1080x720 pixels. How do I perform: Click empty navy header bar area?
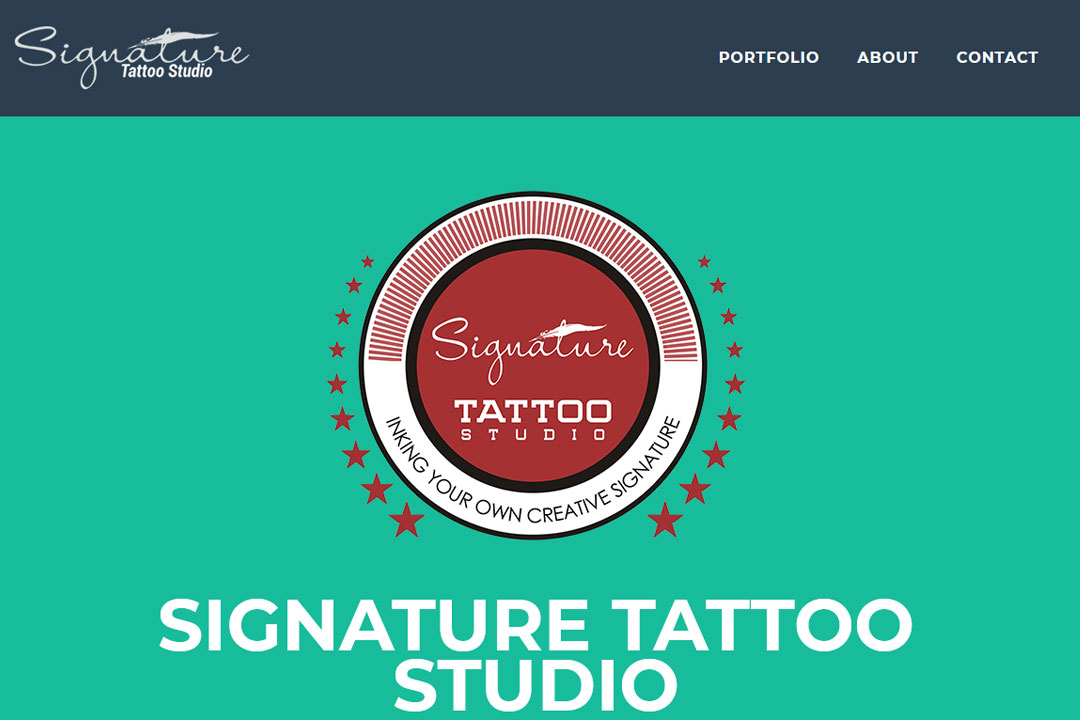pos(482,57)
